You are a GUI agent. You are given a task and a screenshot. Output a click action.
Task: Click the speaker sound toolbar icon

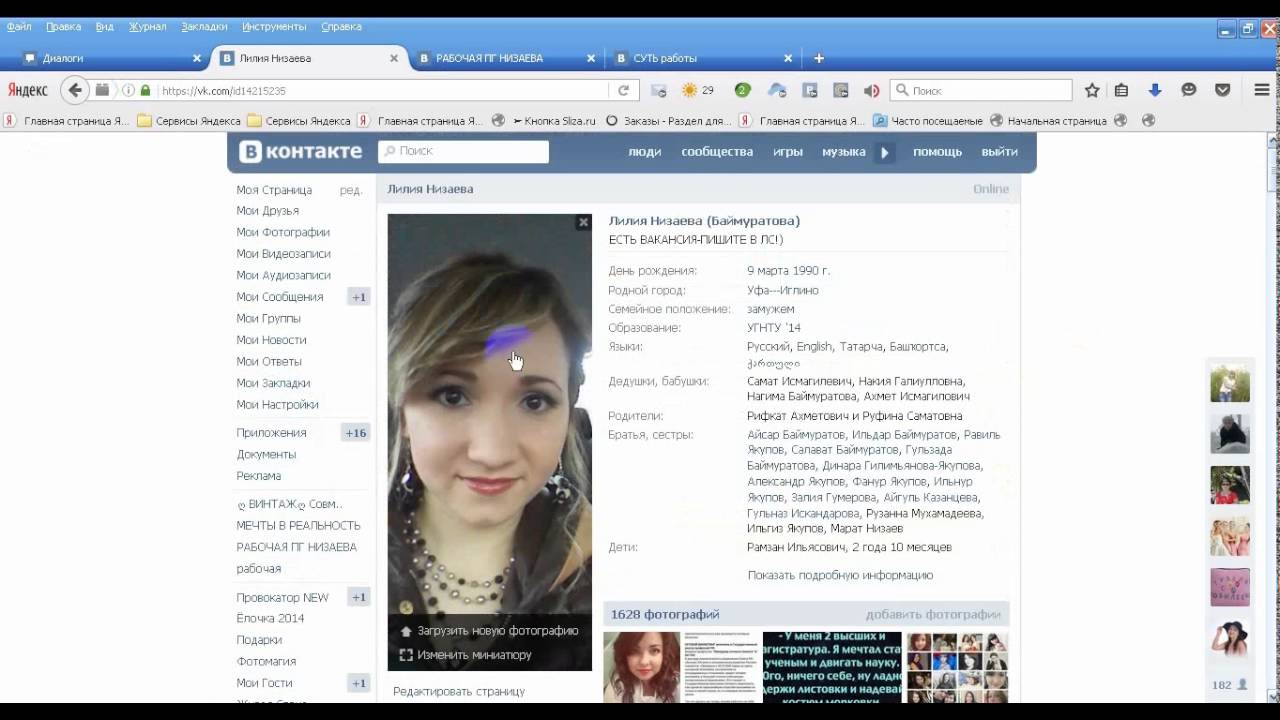click(x=871, y=90)
